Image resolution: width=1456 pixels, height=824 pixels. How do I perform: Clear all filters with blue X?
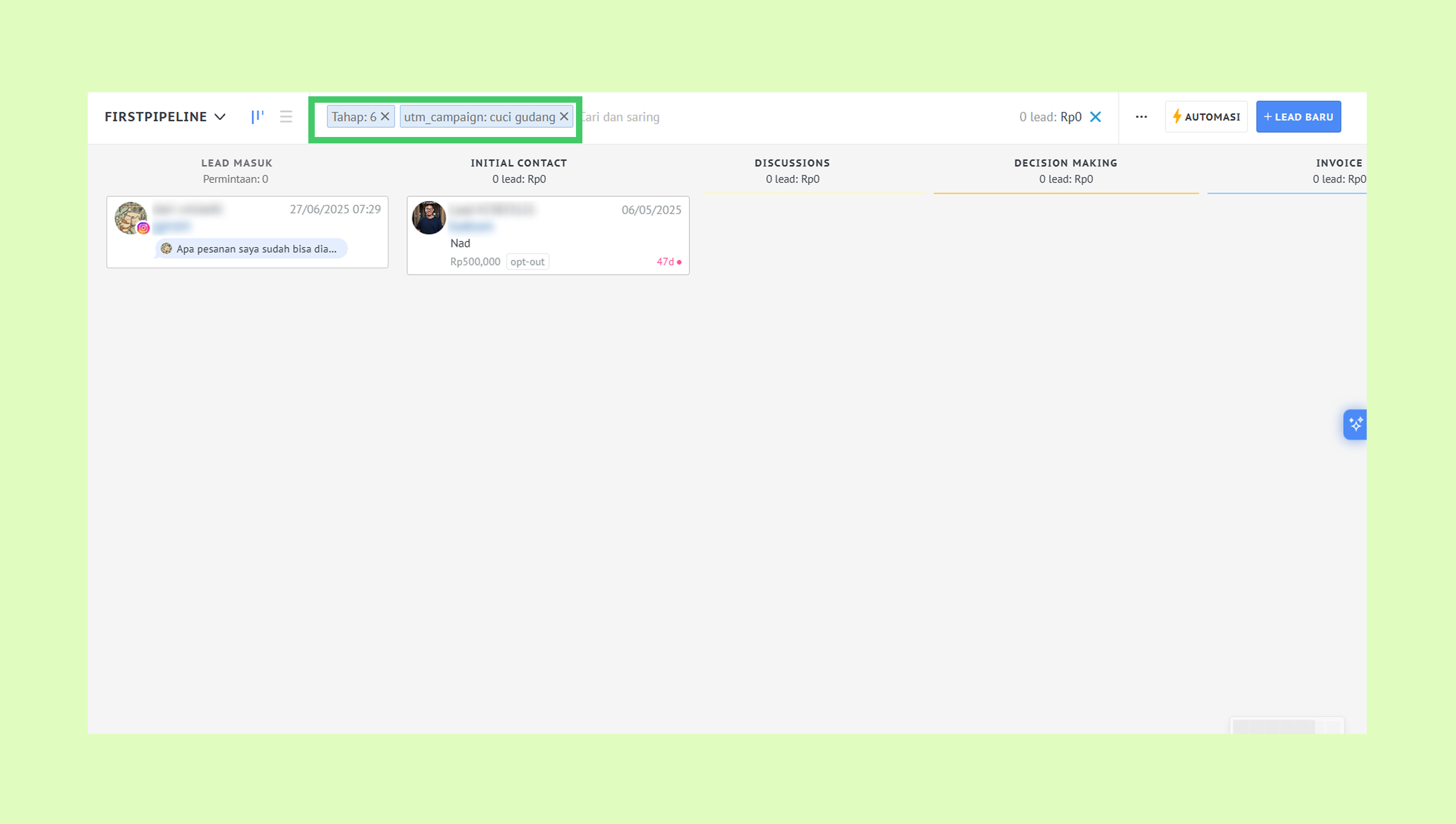point(1095,117)
